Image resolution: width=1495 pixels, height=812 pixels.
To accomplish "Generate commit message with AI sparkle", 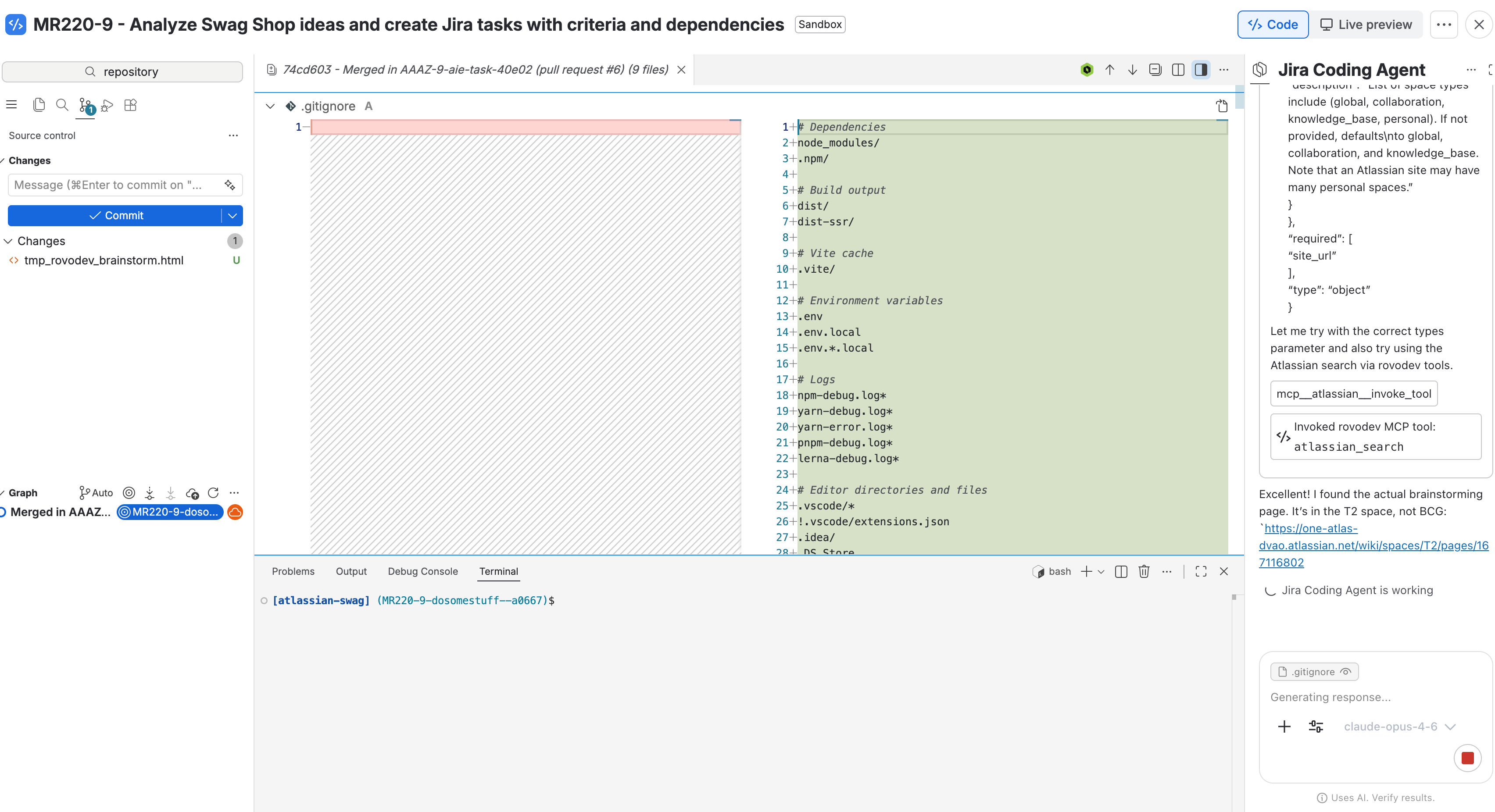I will click(230, 185).
